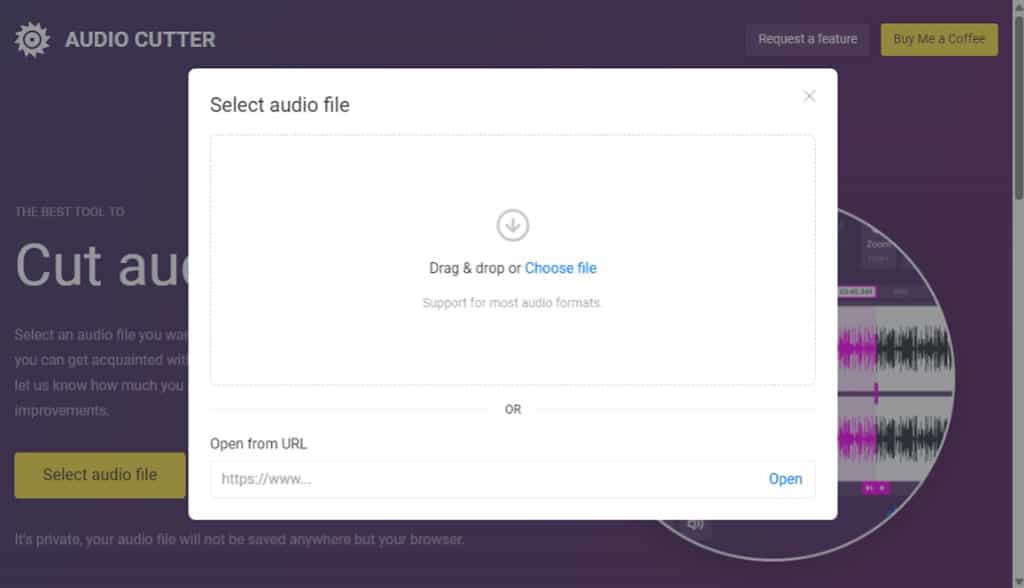The height and width of the screenshot is (588, 1024).
Task: Click the circled download arrow icon
Action: [513, 225]
